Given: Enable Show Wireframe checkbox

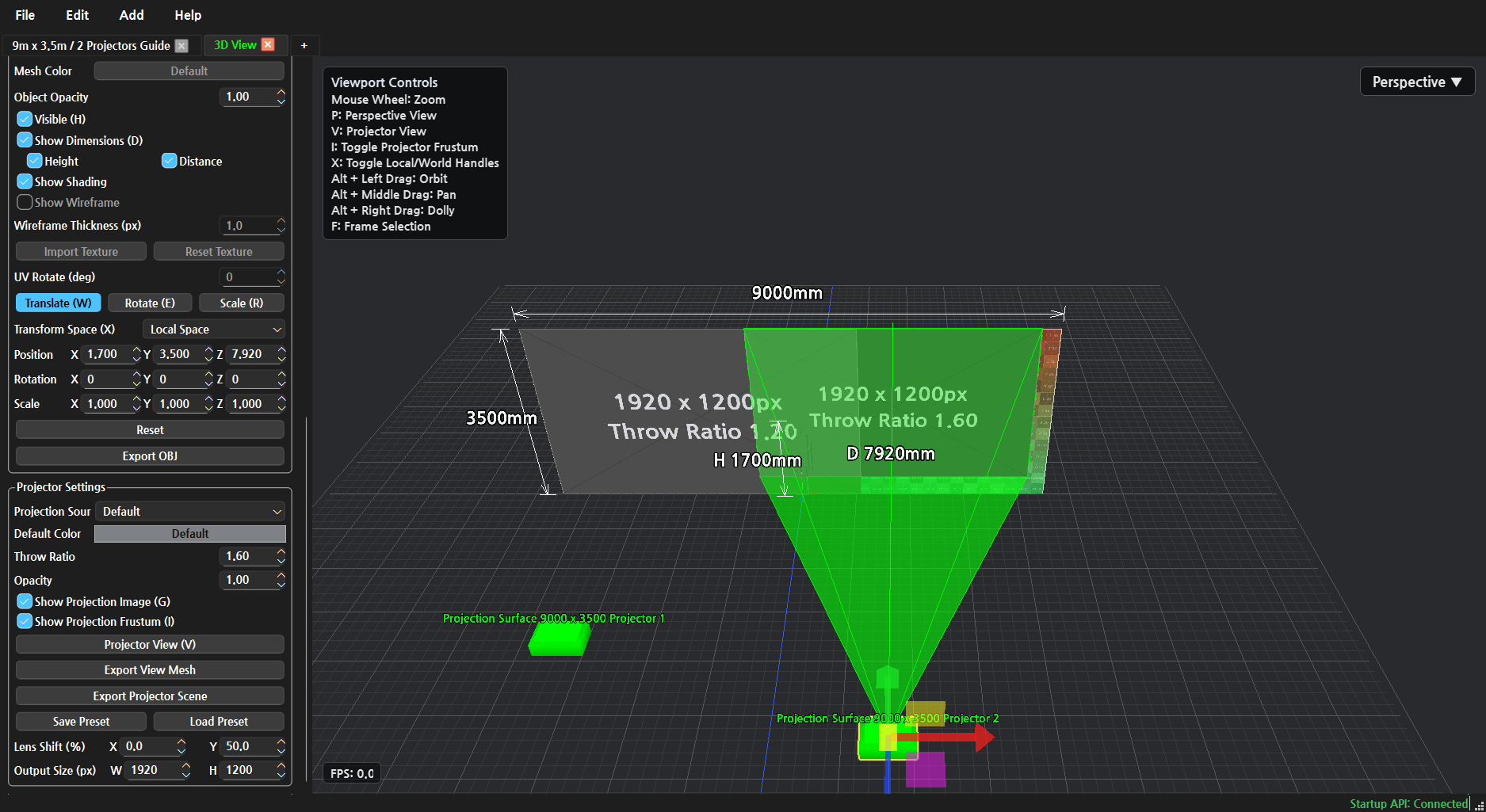Looking at the screenshot, I should [x=25, y=202].
